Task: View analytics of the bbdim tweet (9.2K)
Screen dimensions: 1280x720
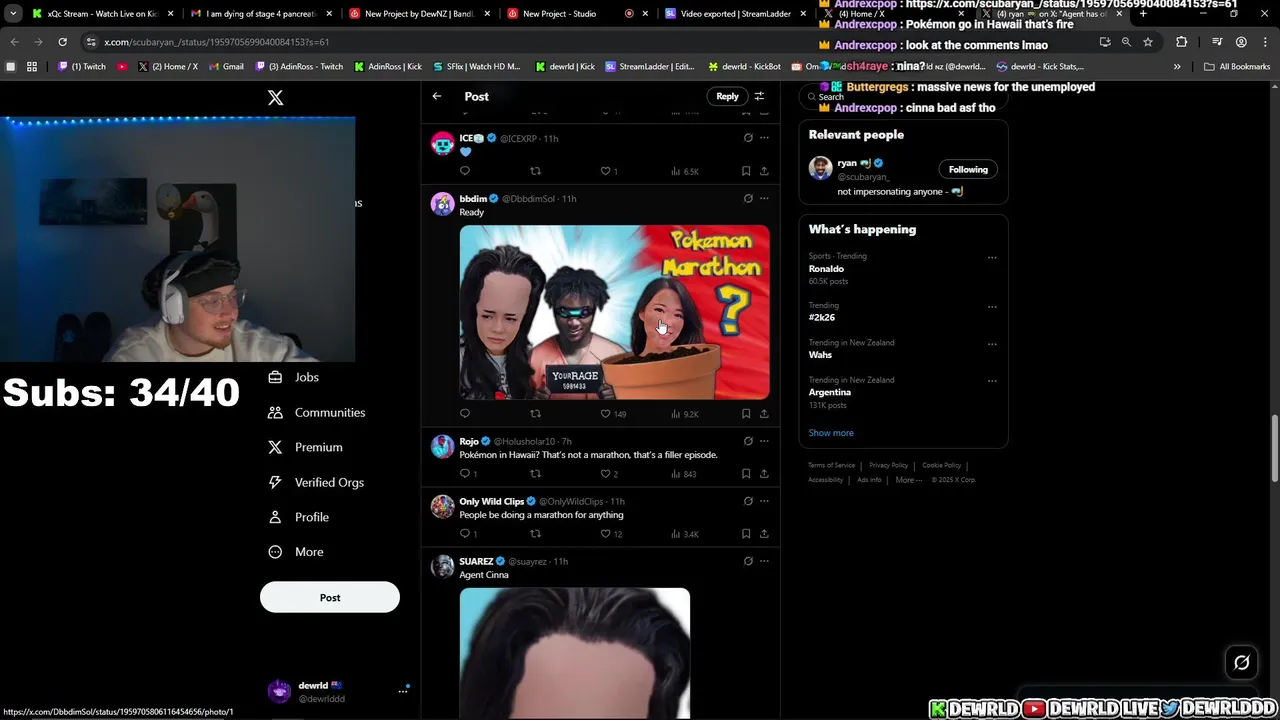Action: (x=685, y=414)
